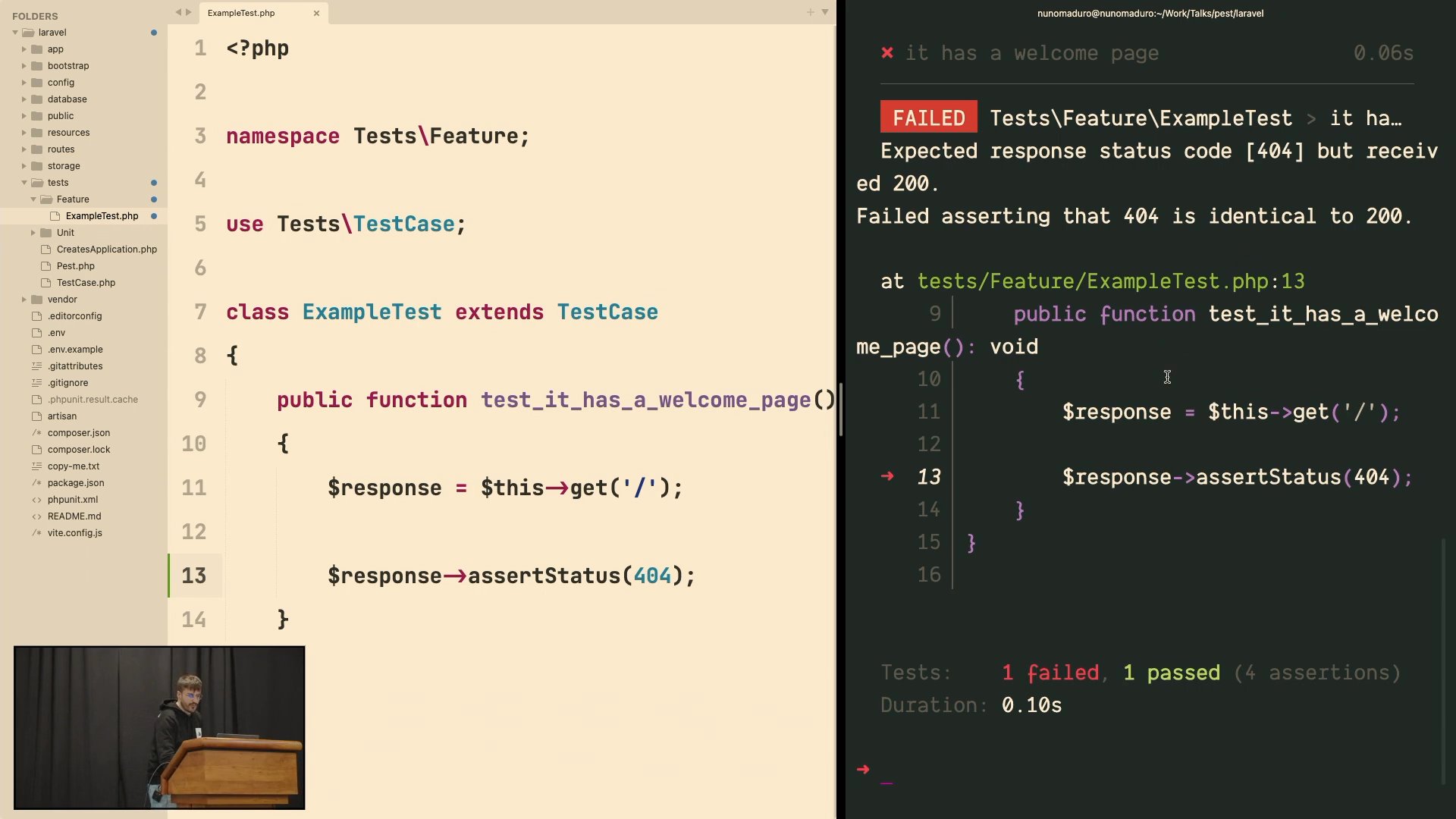Click the README.md file icon
Screen dimensions: 1456x819
coord(36,516)
